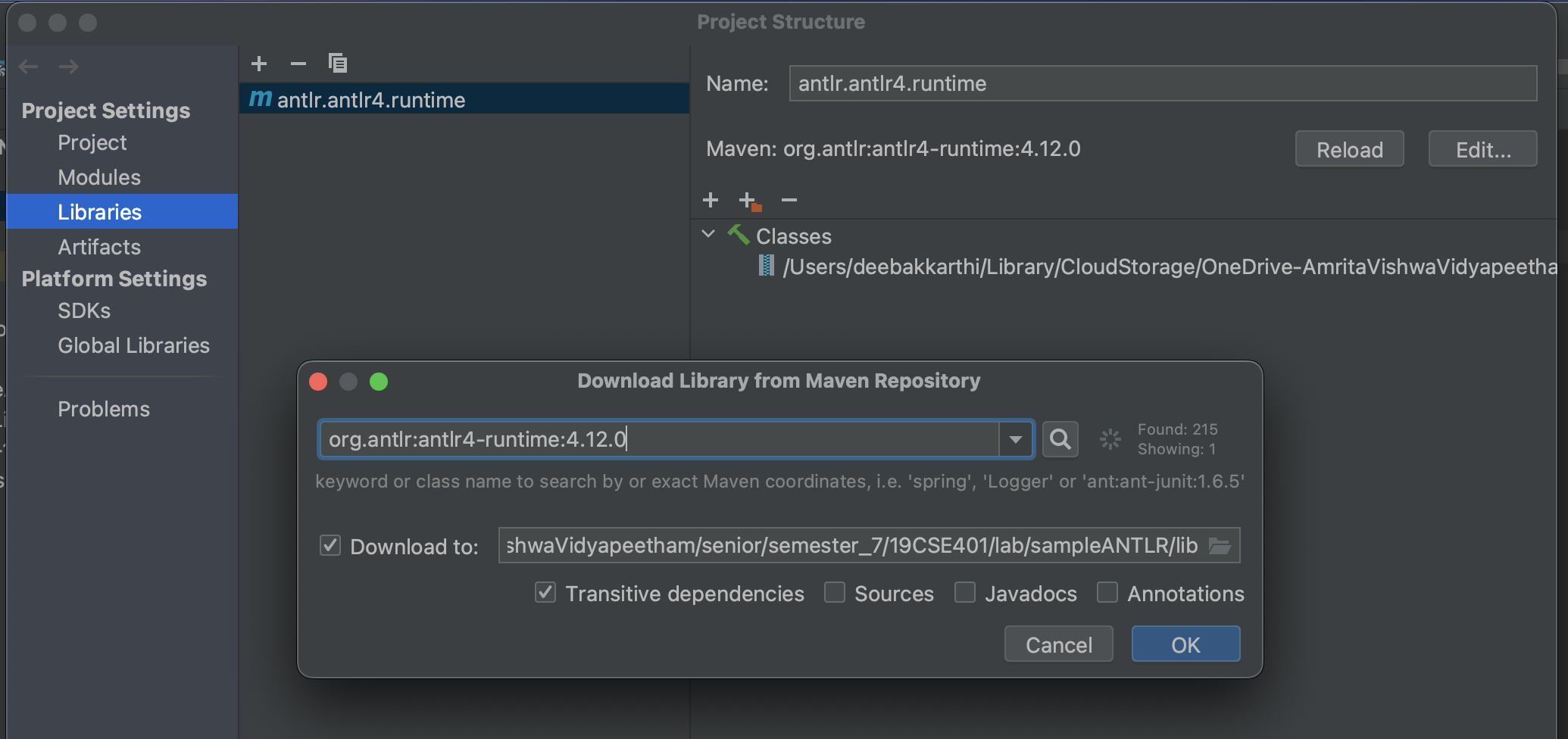Select SDKs under Platform Settings
Image resolution: width=1568 pixels, height=739 pixels.
click(x=84, y=310)
